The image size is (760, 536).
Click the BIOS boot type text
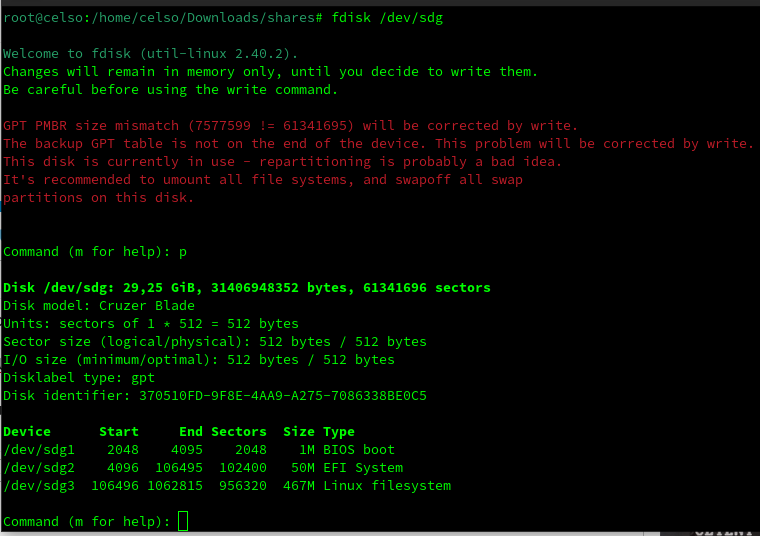[x=359, y=450]
